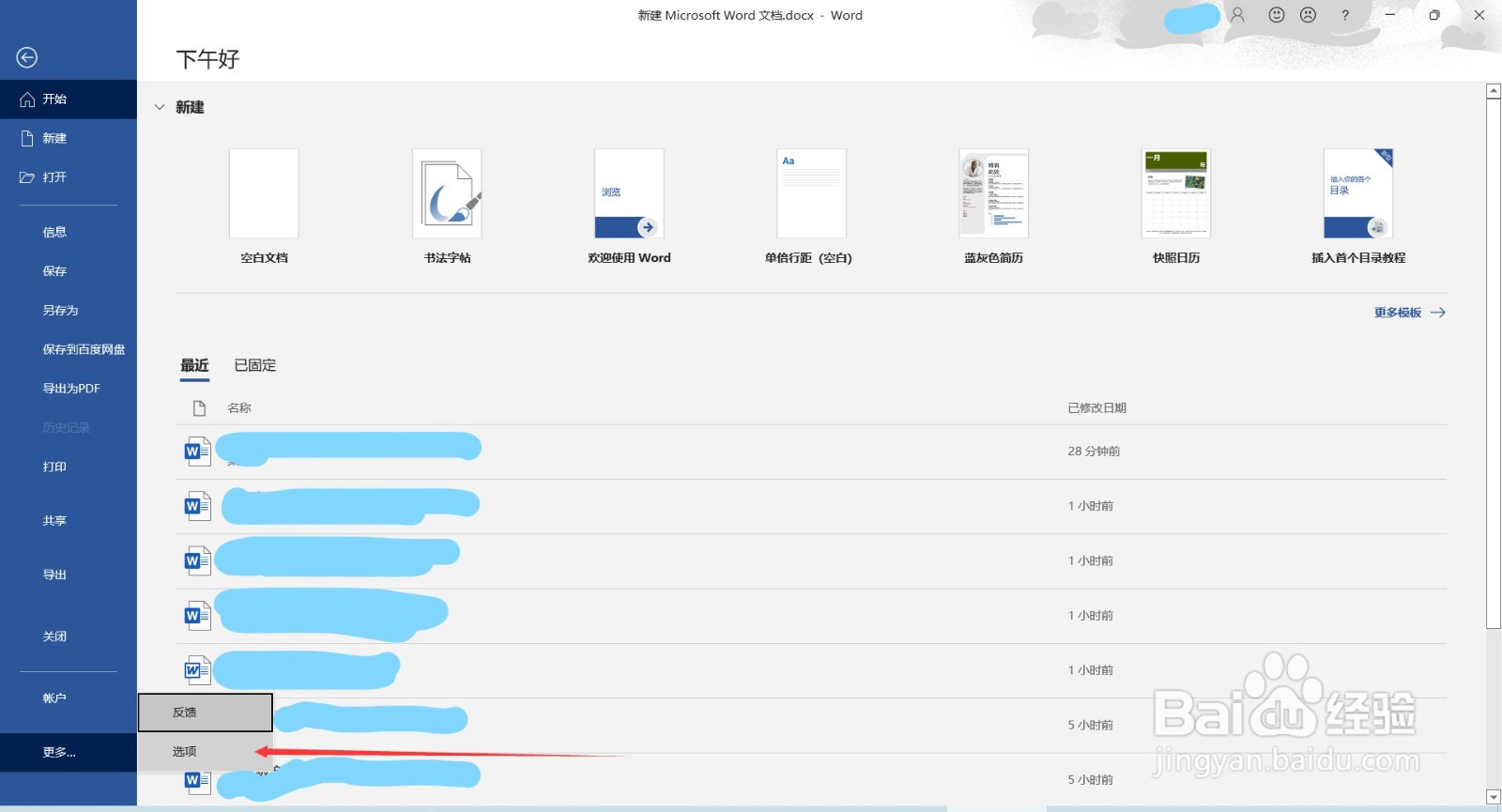Open the Word file modified 28 分钟前

811,452
